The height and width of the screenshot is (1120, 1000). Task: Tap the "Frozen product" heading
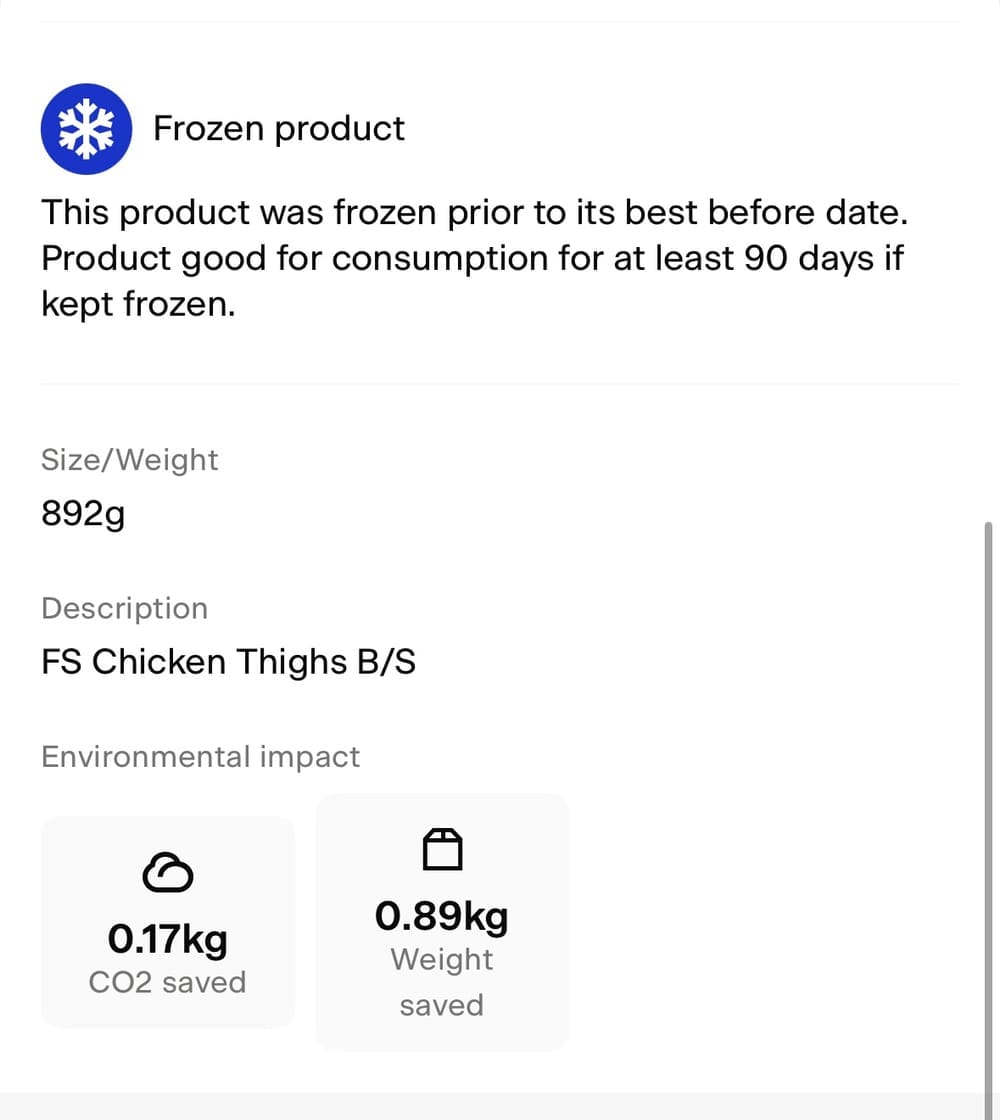[x=278, y=129]
